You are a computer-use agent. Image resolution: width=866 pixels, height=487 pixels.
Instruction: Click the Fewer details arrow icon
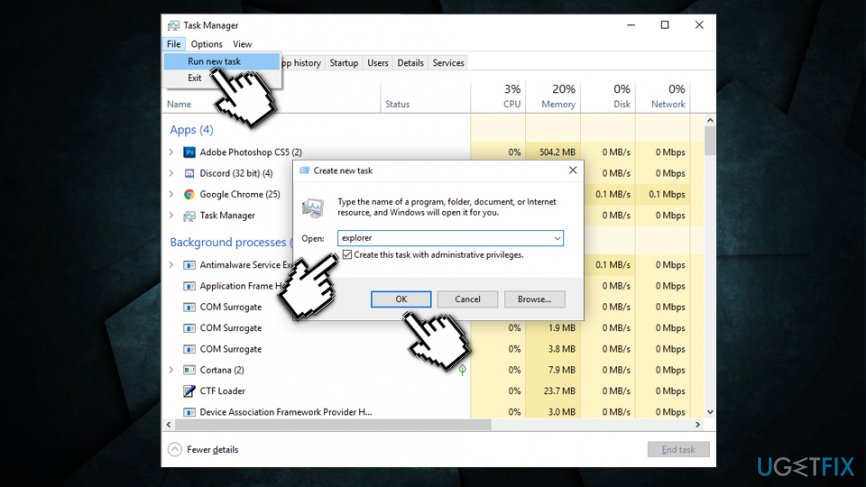(175, 449)
